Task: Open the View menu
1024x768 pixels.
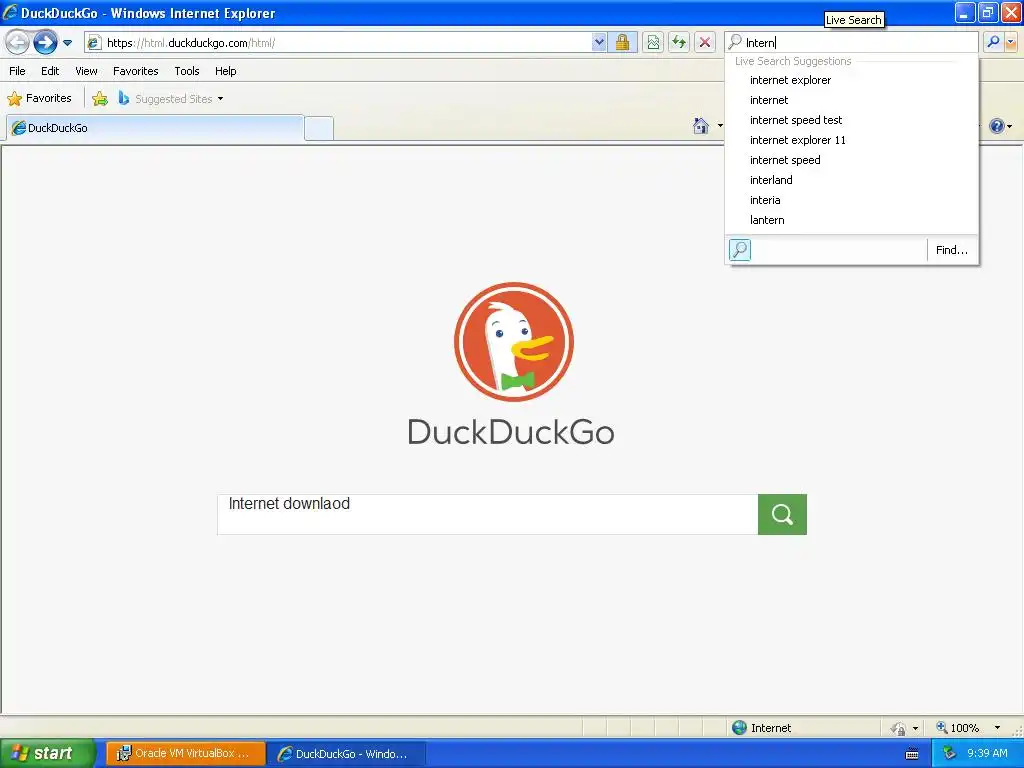Action: [86, 71]
